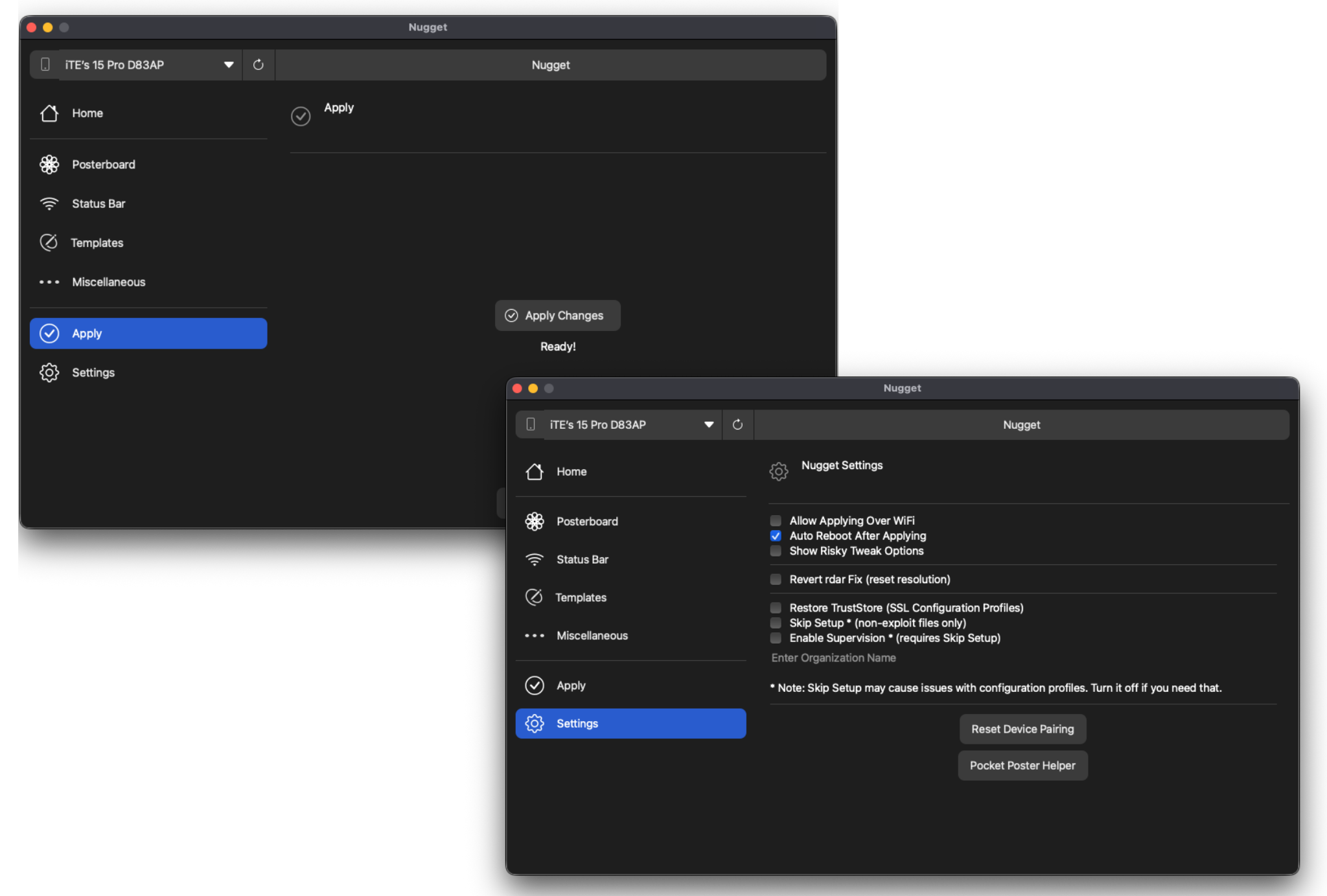1327x896 pixels.
Task: Click the checkmark icon beside the Apply page heading
Action: click(x=301, y=116)
